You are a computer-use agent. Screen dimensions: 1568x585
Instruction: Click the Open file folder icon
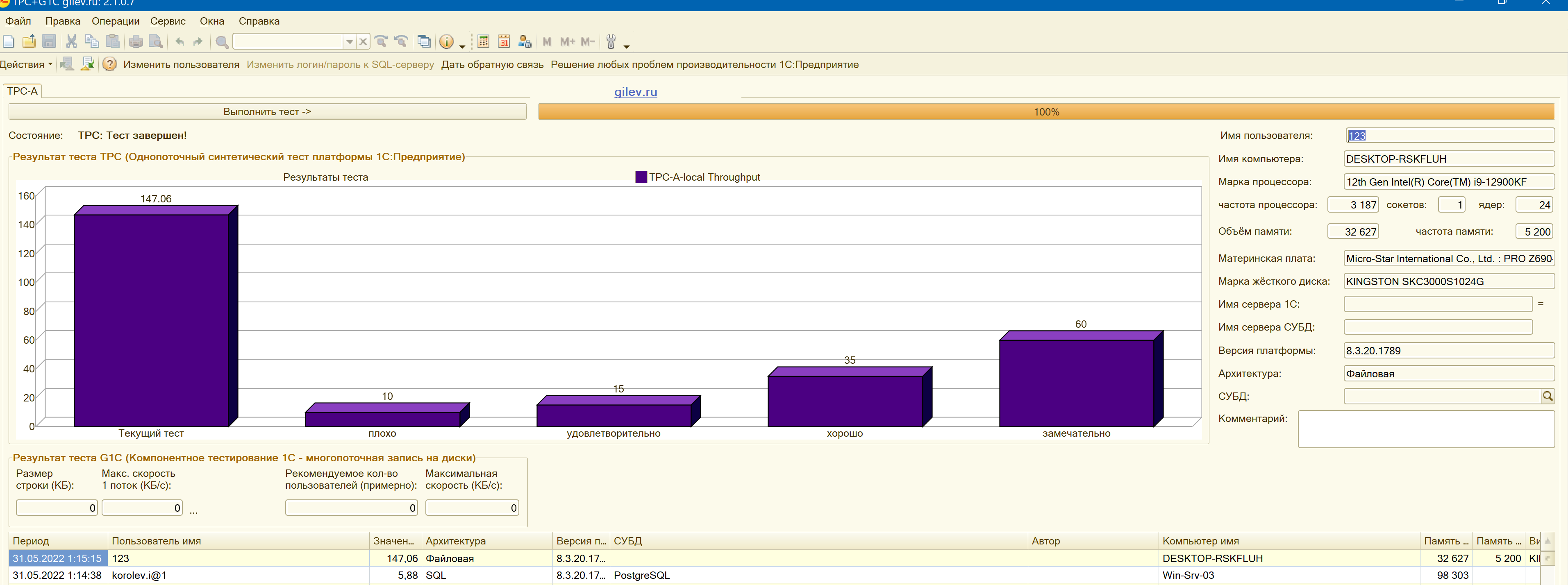coord(29,41)
